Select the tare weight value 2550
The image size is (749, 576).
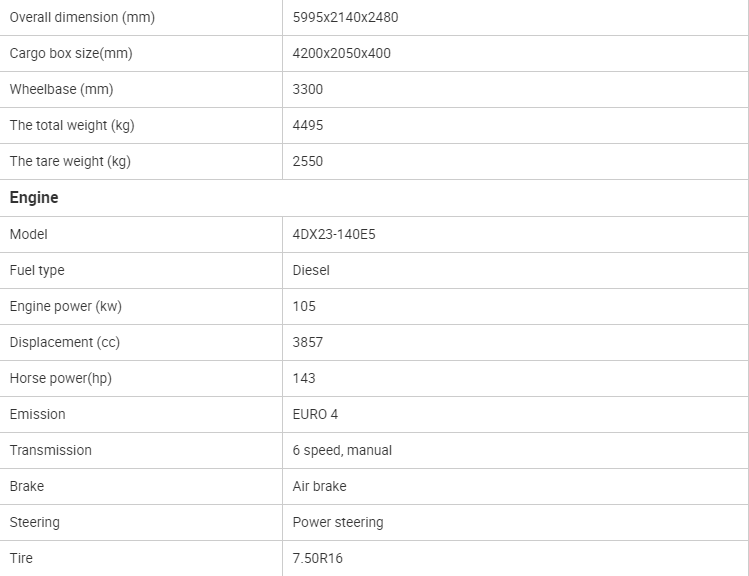click(x=308, y=161)
